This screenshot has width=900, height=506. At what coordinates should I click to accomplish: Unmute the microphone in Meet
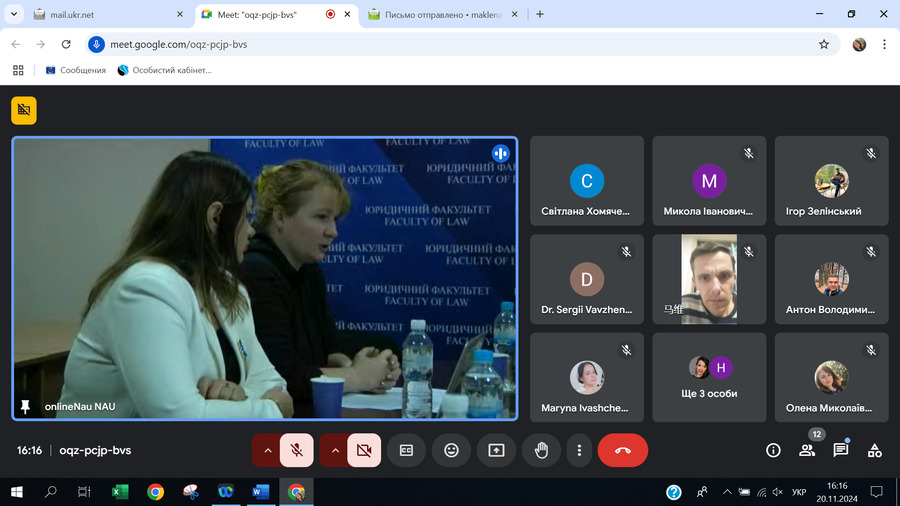tap(297, 451)
